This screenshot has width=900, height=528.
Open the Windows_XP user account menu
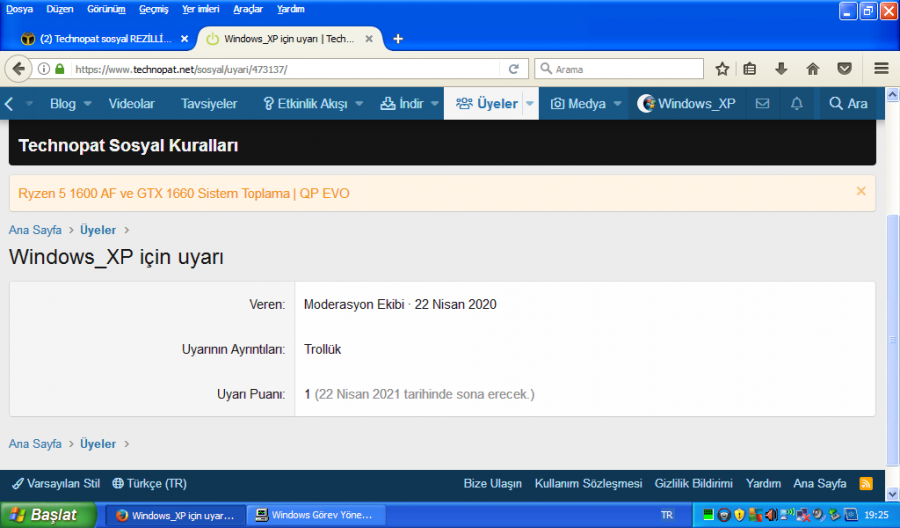[686, 103]
